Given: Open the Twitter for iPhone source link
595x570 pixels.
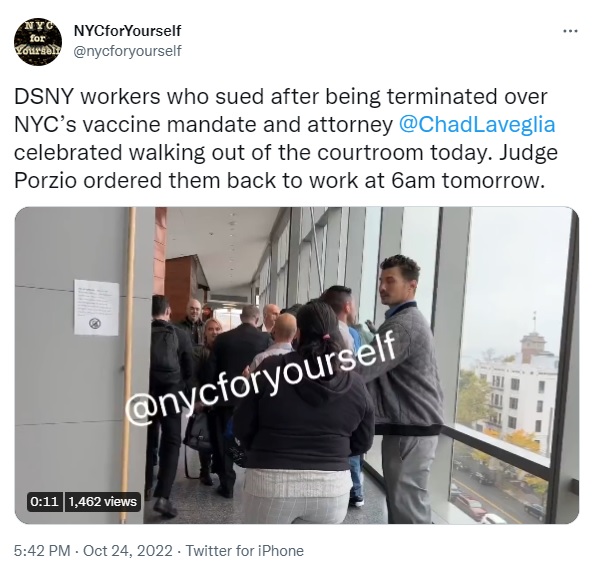Looking at the screenshot, I should [x=244, y=551].
